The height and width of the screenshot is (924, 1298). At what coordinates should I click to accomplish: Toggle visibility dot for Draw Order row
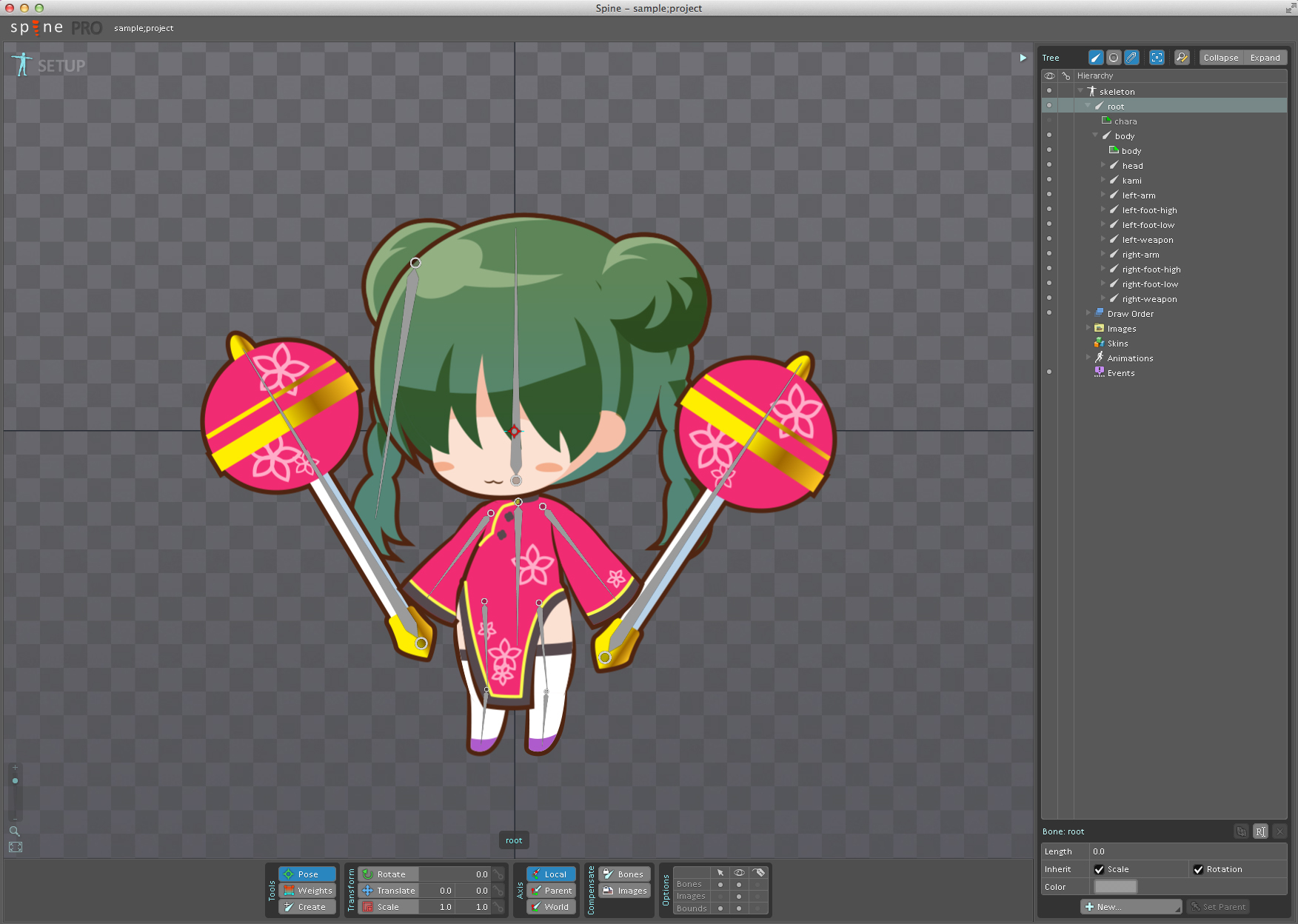pyautogui.click(x=1049, y=313)
